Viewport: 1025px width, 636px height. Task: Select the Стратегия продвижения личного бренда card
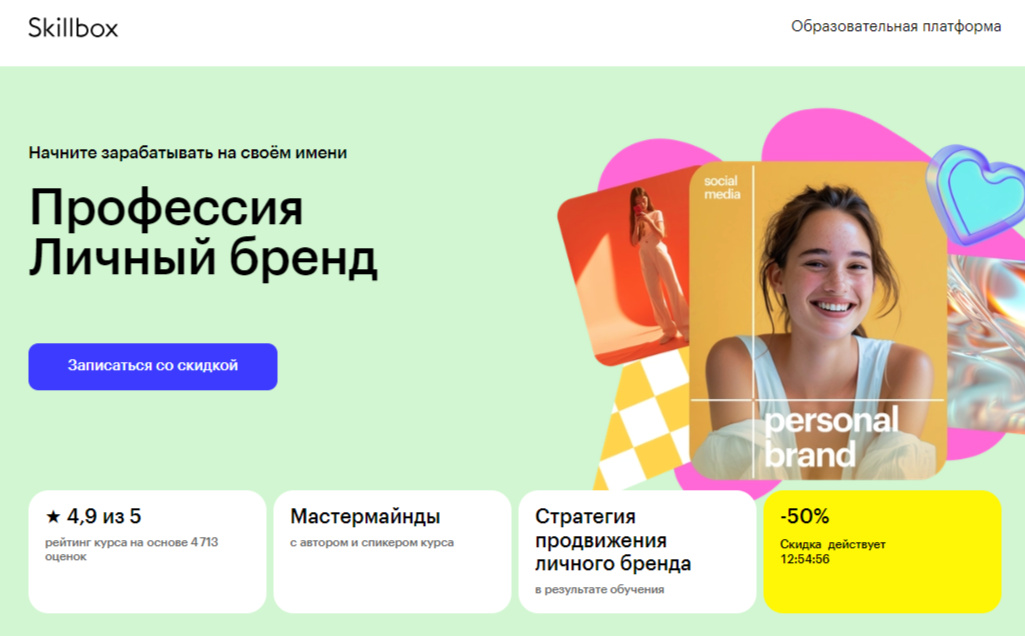tap(637, 552)
